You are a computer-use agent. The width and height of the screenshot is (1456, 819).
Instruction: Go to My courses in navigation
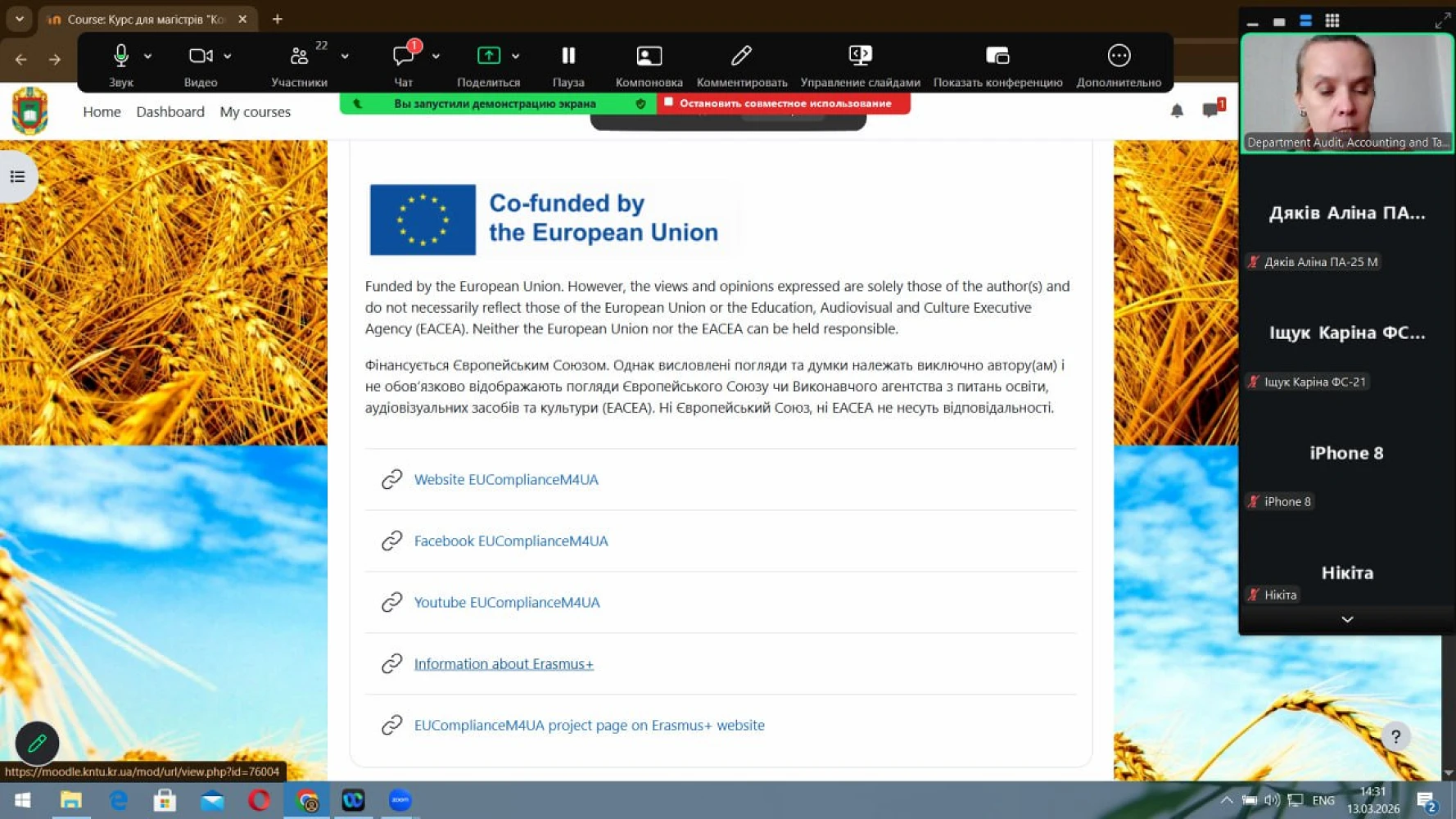pyautogui.click(x=255, y=111)
